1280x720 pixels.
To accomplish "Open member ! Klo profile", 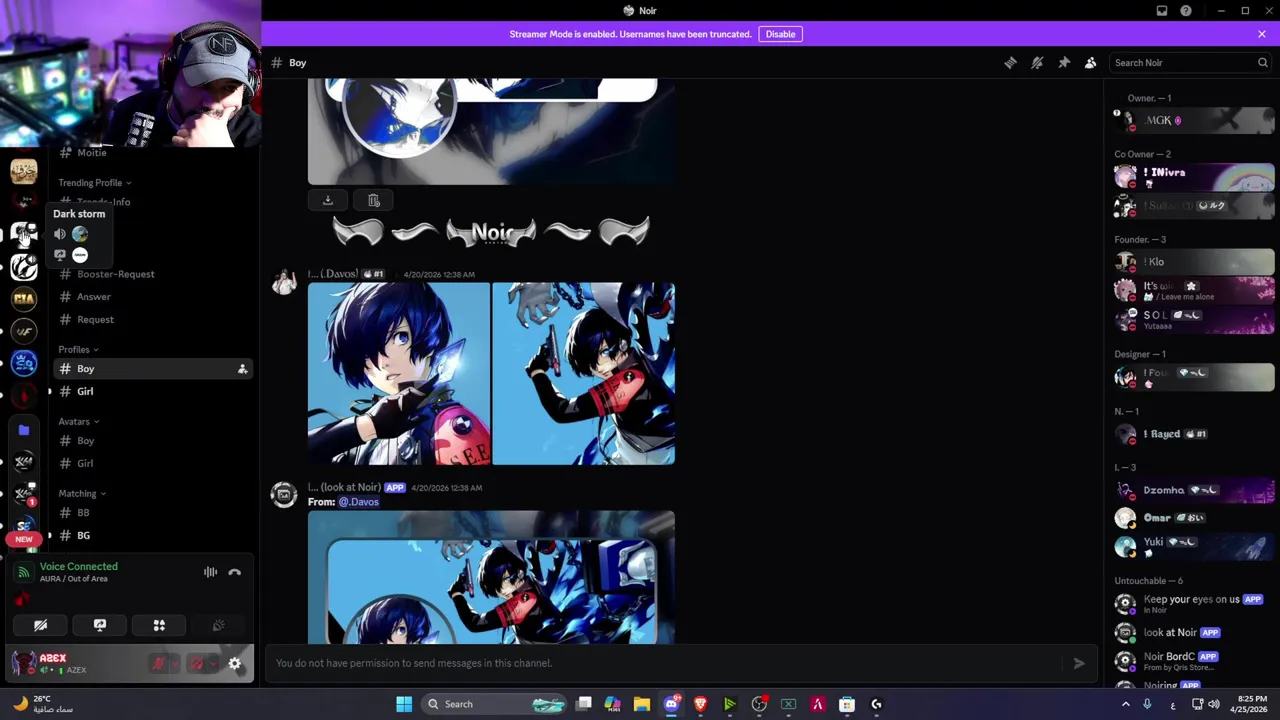I will click(1193, 262).
